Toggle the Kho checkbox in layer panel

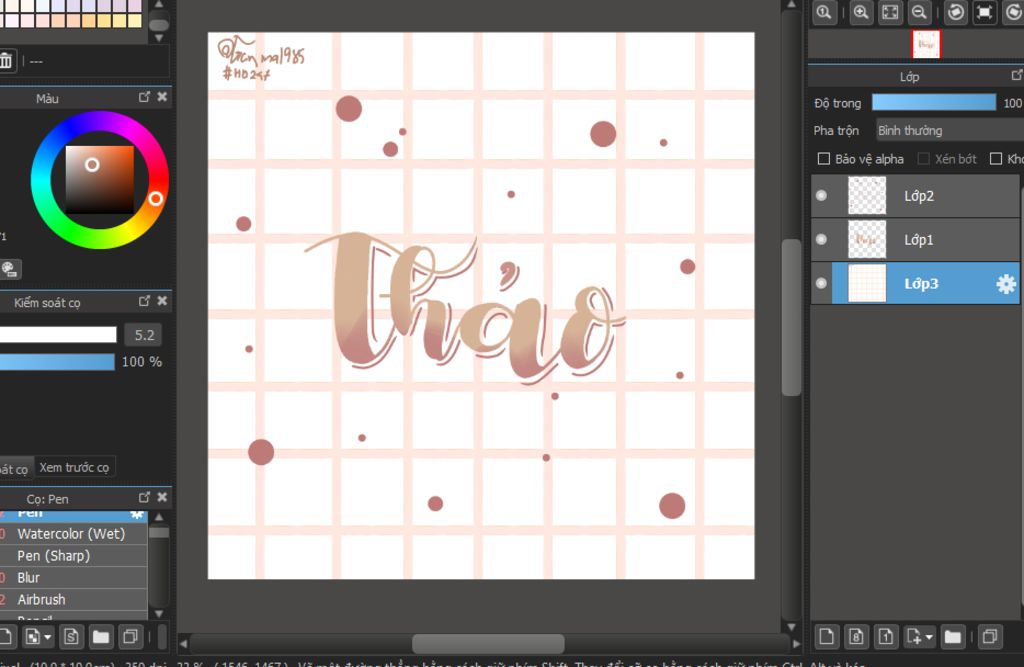(996, 159)
